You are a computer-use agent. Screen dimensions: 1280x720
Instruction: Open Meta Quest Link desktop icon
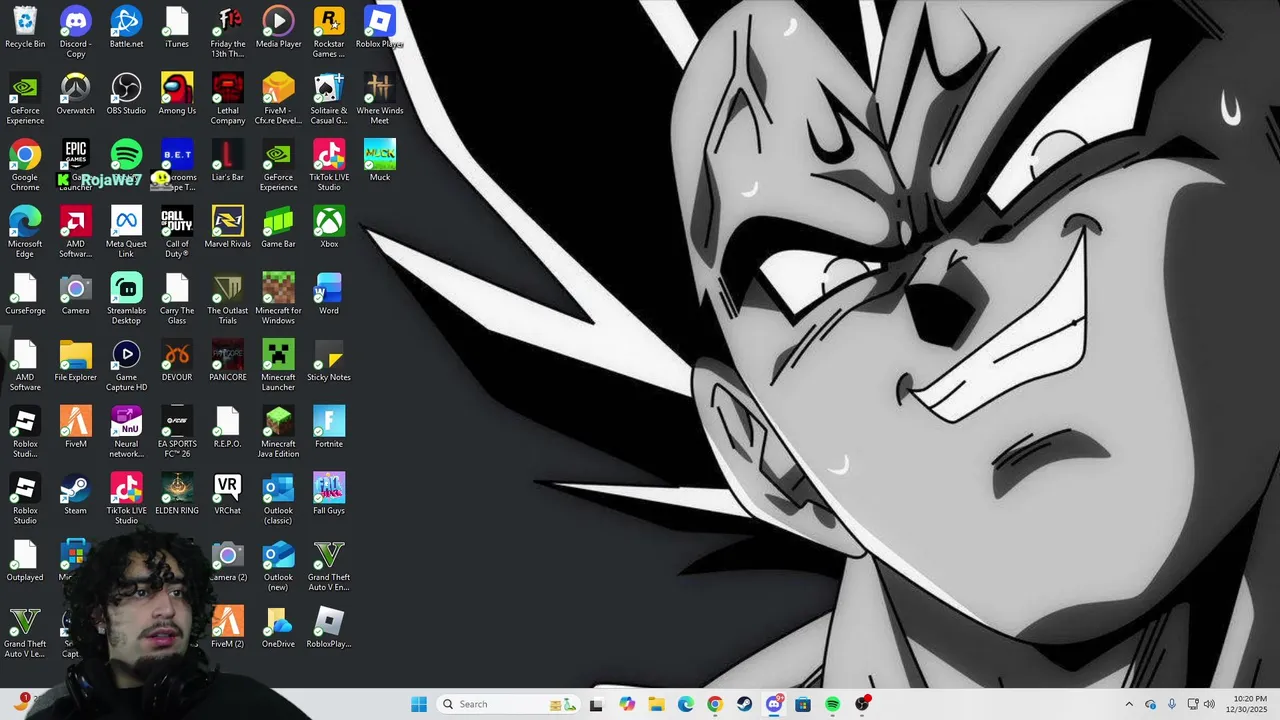[126, 232]
